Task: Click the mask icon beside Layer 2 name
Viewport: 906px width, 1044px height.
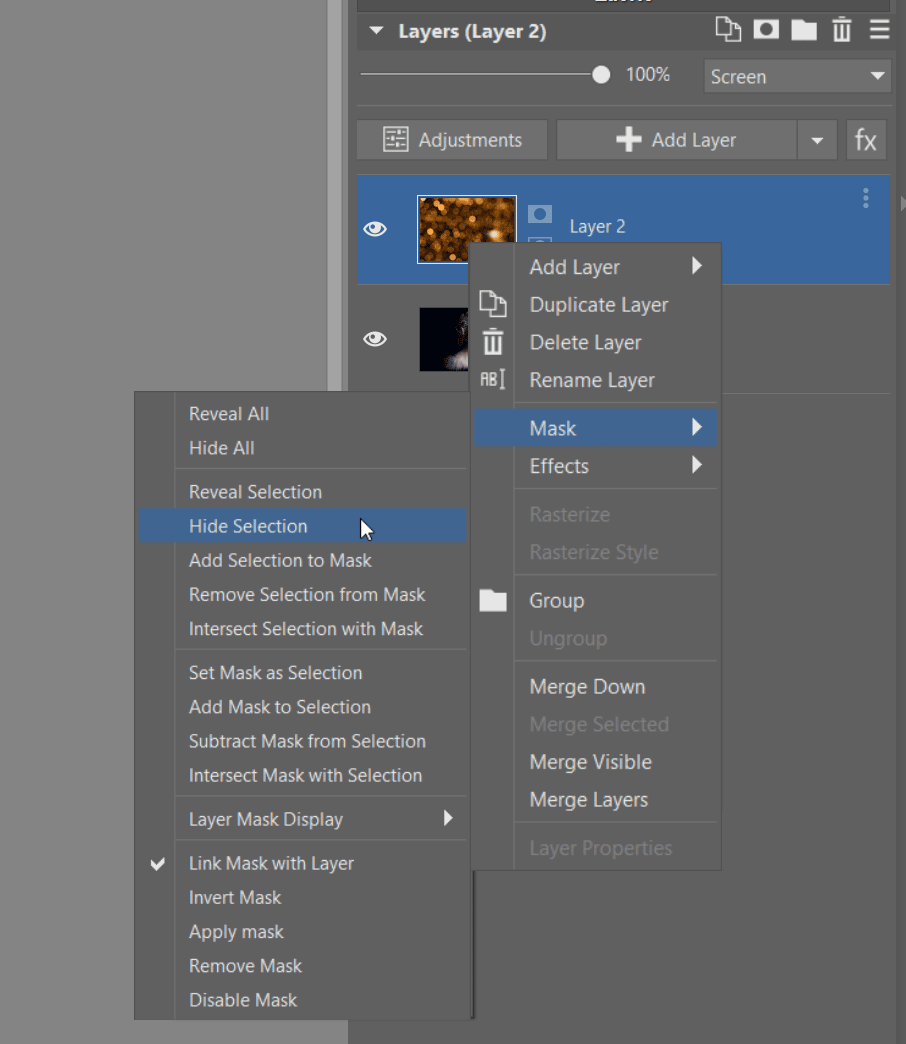Action: tap(540, 214)
